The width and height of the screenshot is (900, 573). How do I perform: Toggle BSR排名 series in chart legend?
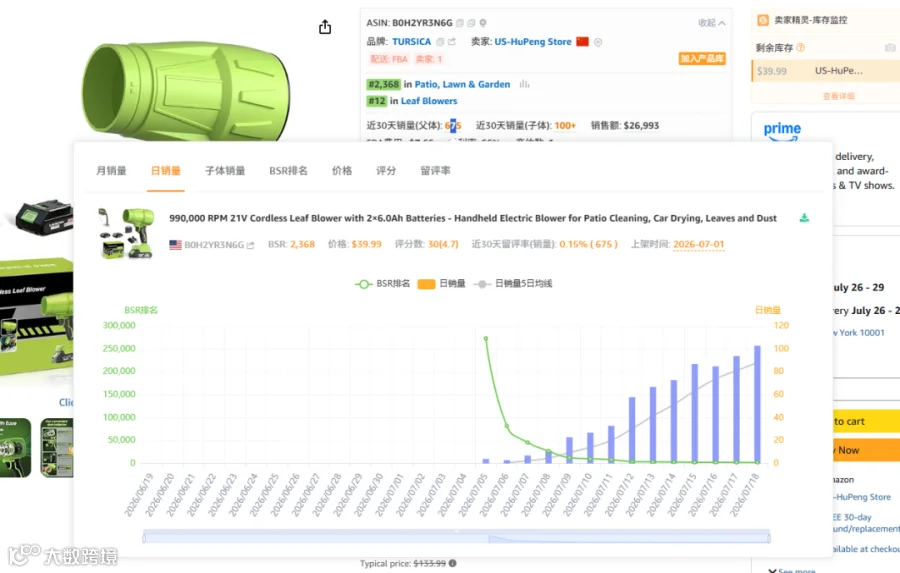pos(383,284)
